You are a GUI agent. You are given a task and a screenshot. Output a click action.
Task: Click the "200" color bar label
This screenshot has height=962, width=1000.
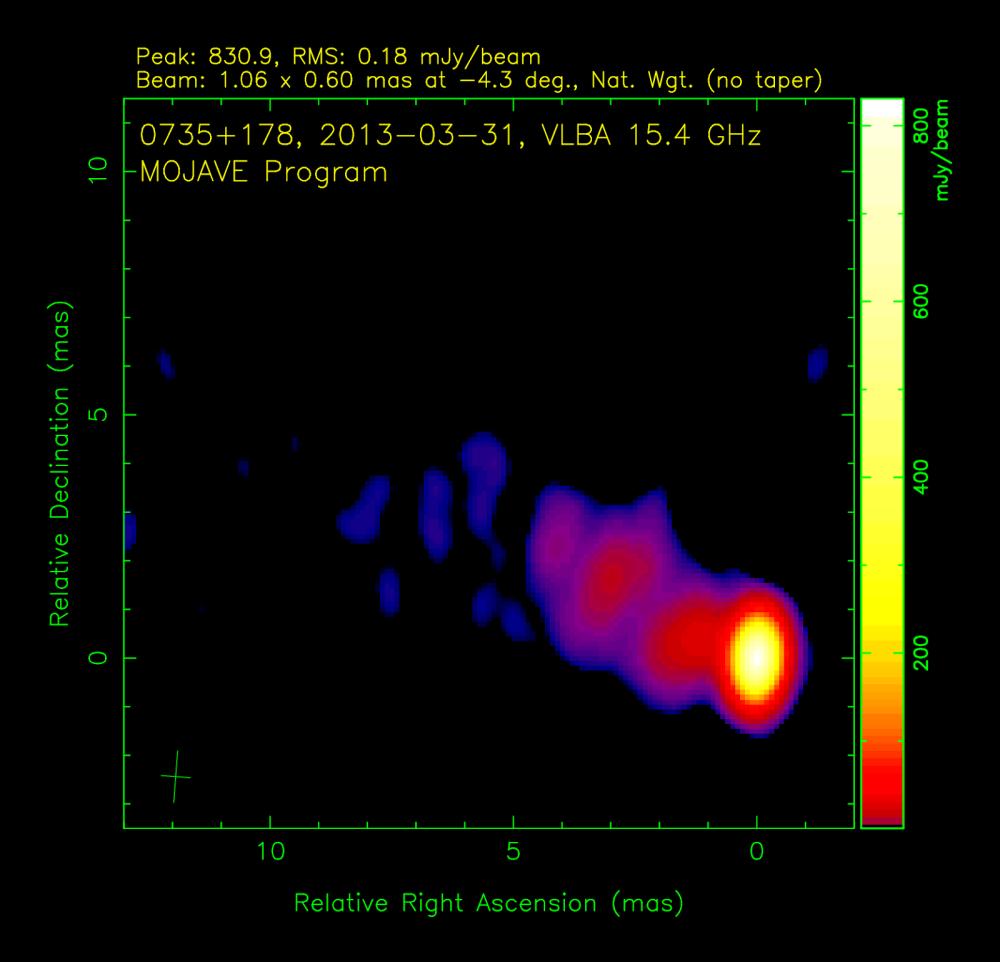(920, 653)
